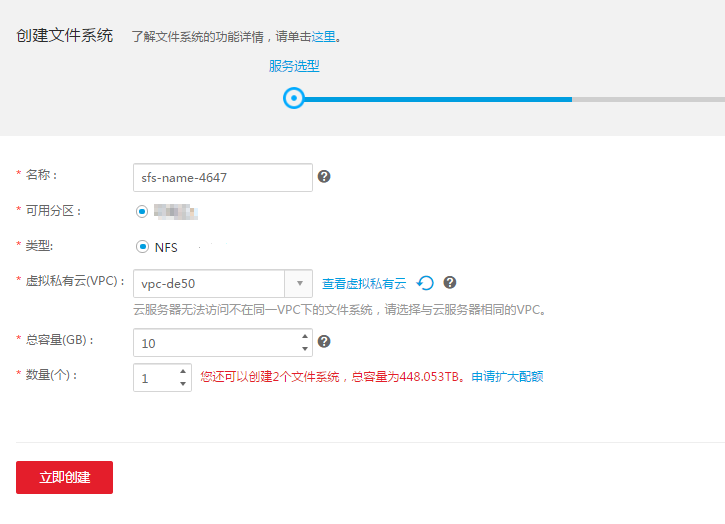Image resolution: width=725 pixels, height=524 pixels.
Task: Open the 这里 details link
Action: point(324,37)
